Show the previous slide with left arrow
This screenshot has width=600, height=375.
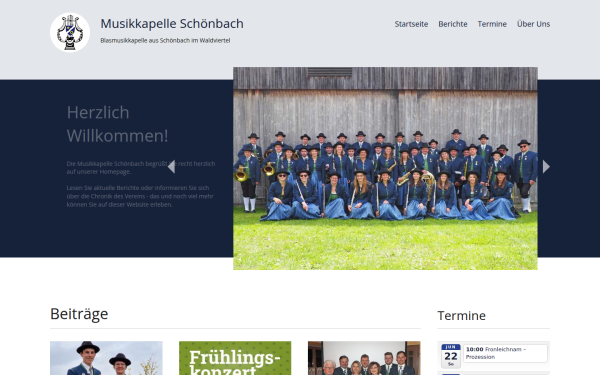[171, 167]
